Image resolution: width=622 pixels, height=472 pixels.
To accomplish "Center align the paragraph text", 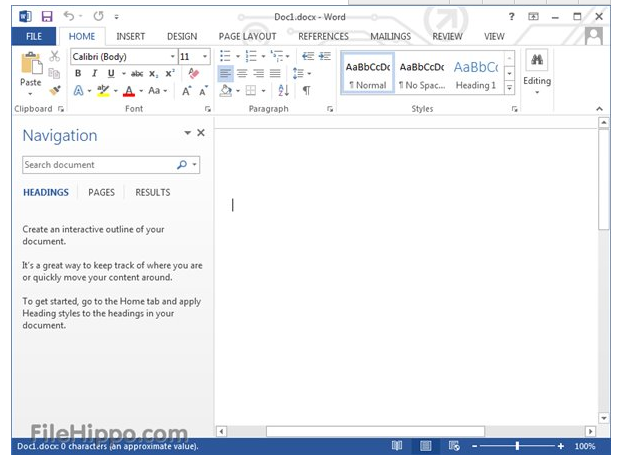I will point(242,73).
